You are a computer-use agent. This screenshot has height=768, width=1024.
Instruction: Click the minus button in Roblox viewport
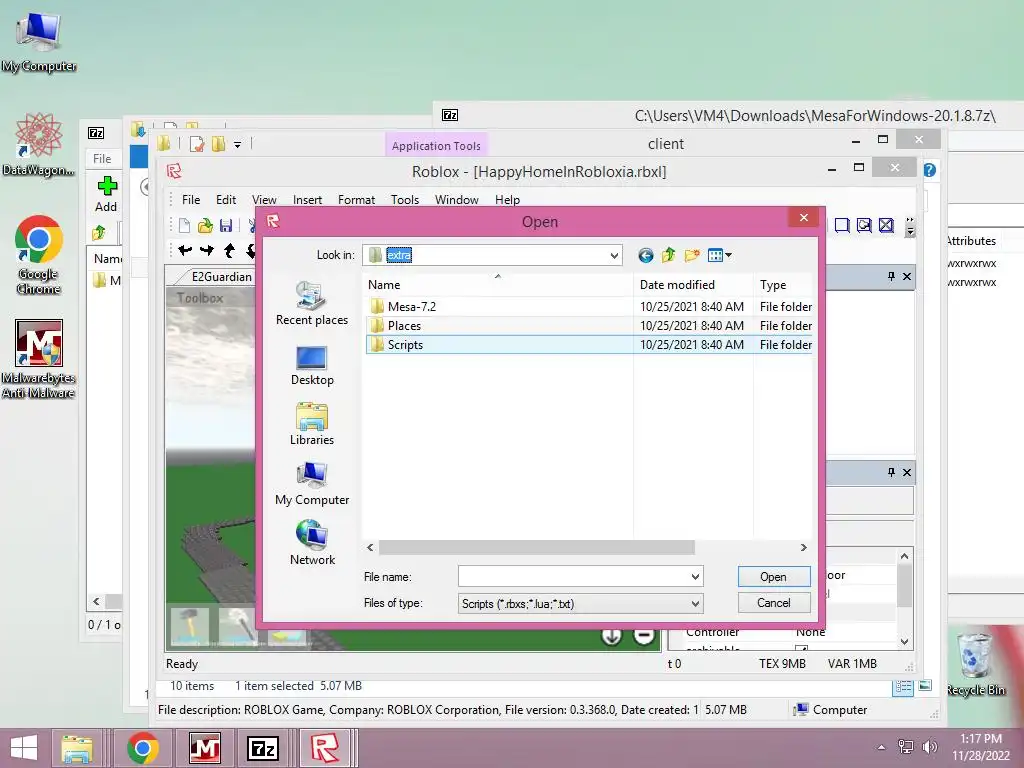pos(643,635)
